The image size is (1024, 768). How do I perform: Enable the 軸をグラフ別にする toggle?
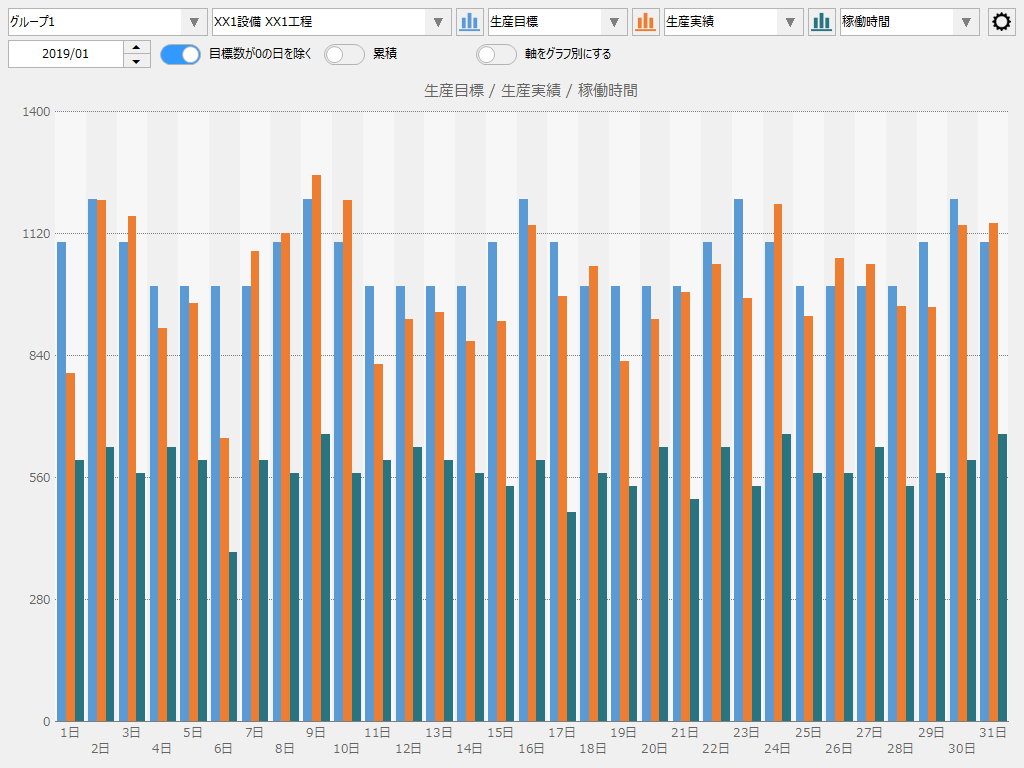click(x=496, y=54)
